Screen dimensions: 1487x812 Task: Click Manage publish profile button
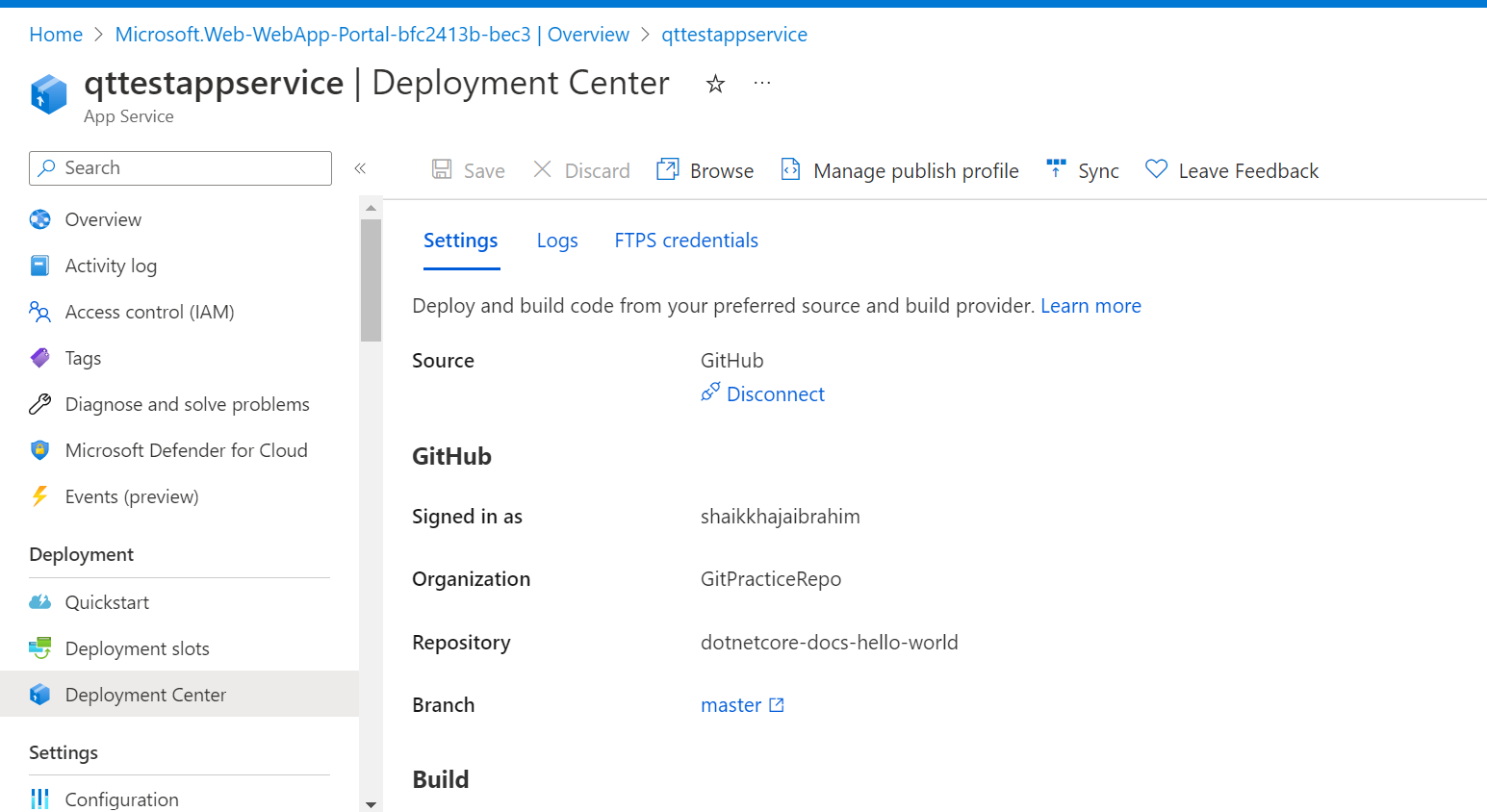click(x=916, y=171)
